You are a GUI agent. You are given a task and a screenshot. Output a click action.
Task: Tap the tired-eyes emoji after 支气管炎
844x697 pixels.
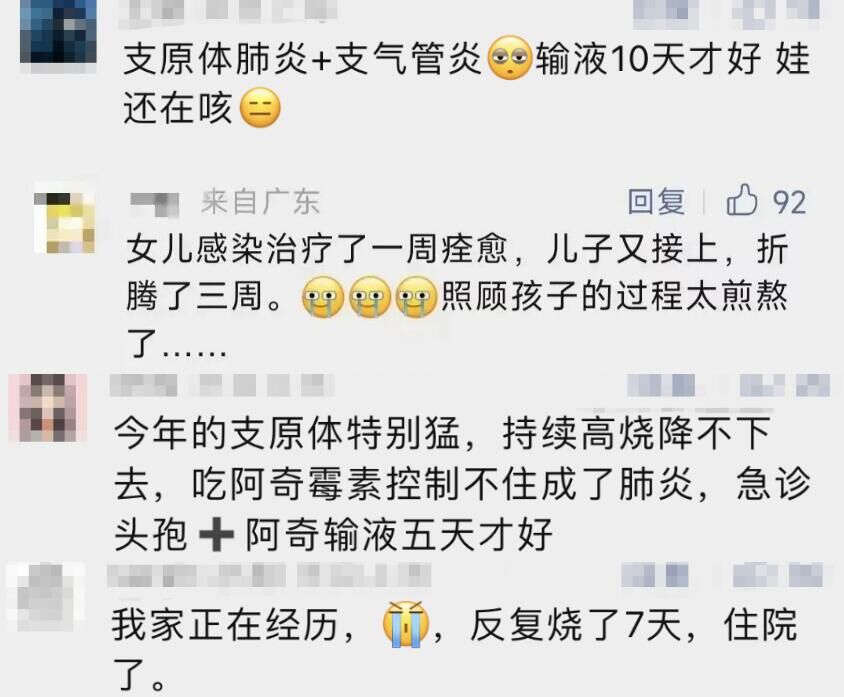click(x=509, y=58)
